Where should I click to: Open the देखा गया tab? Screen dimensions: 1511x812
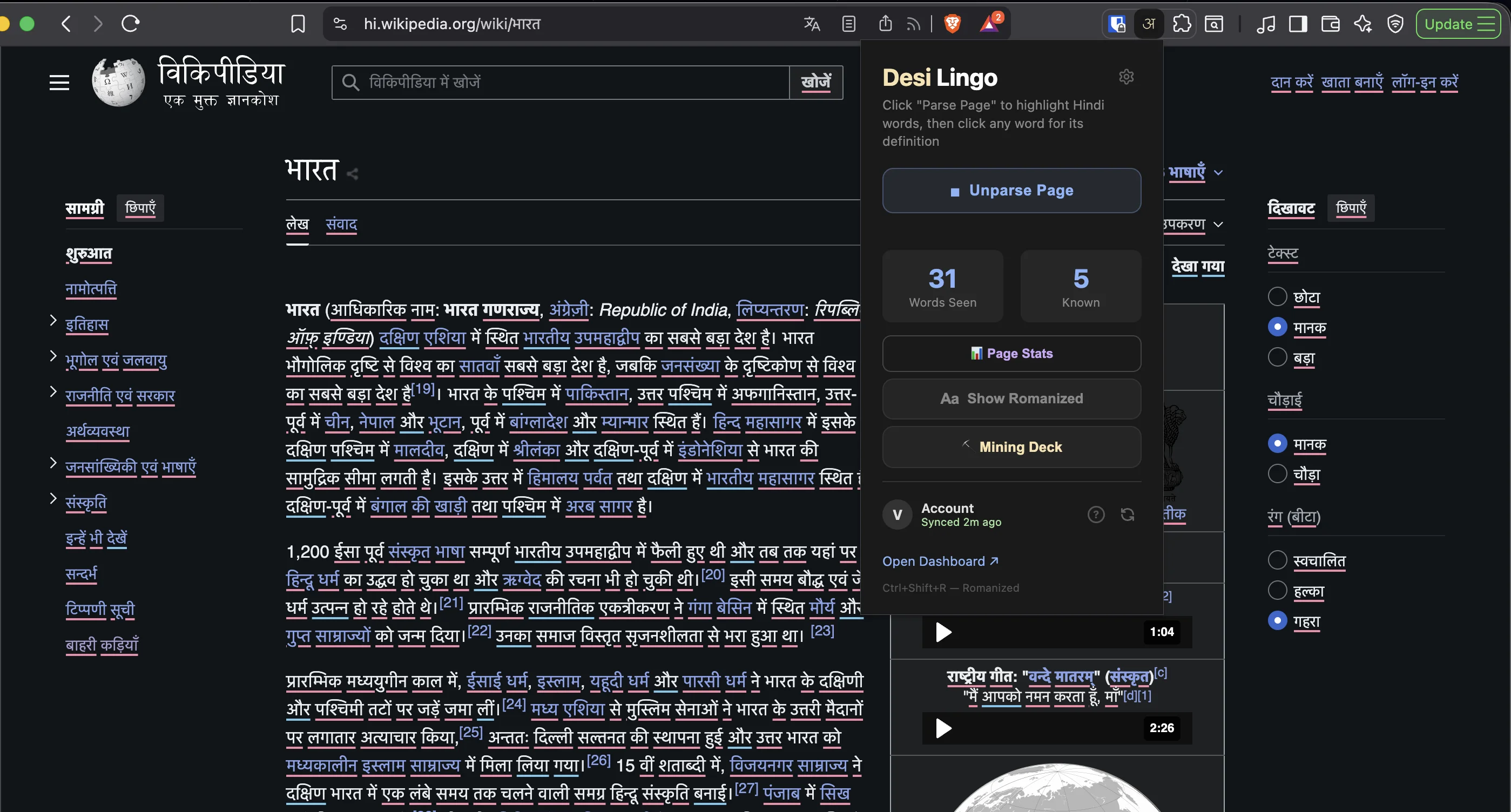tap(1197, 266)
